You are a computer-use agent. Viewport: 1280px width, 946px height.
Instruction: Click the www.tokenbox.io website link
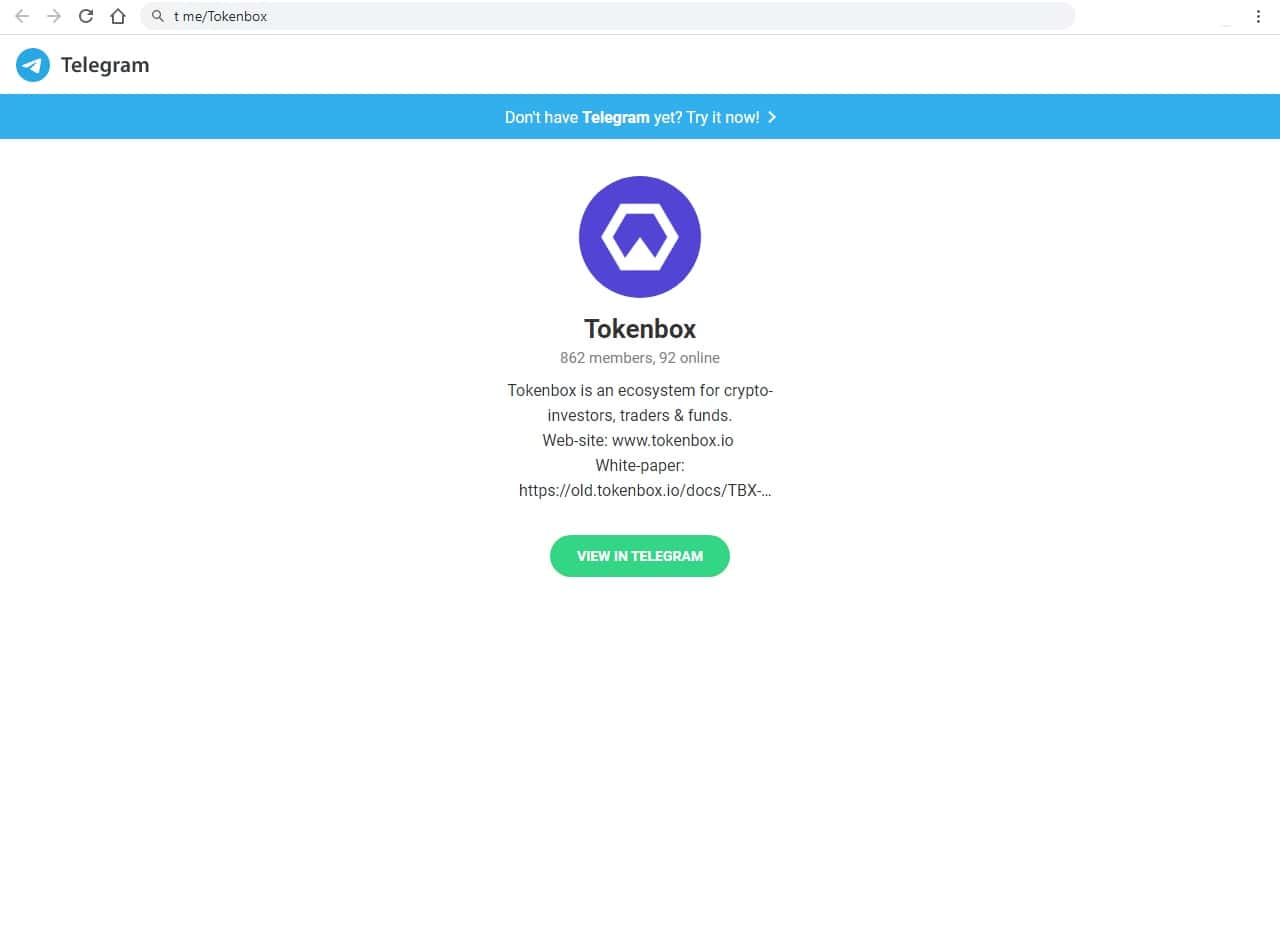[x=673, y=440]
